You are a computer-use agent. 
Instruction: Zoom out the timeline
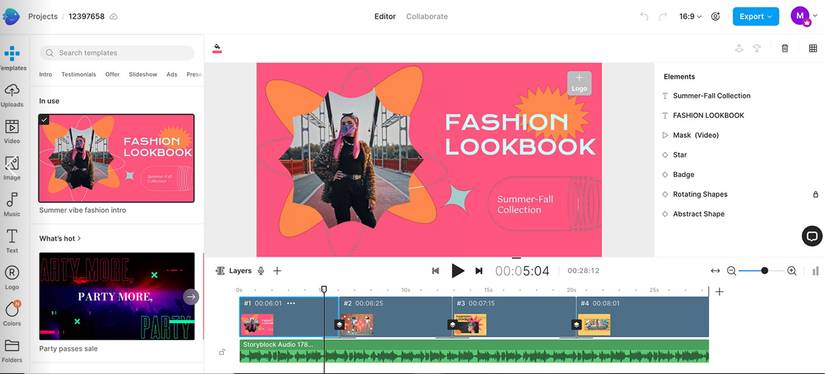[x=731, y=271]
